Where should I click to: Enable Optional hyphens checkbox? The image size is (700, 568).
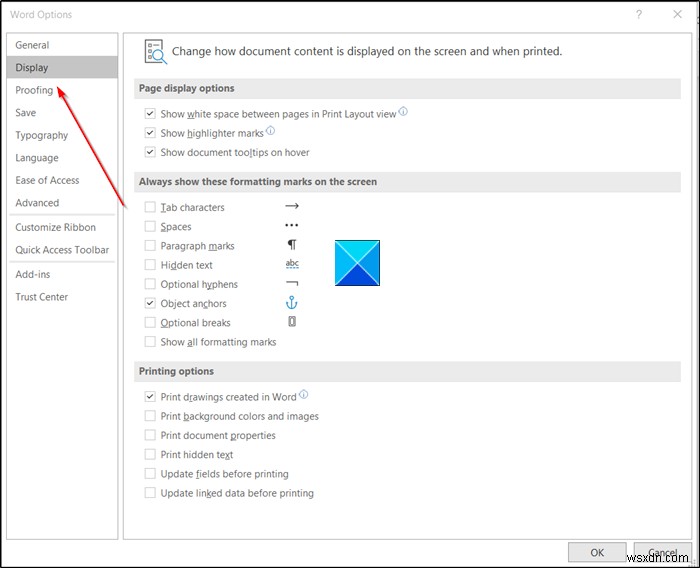[150, 284]
